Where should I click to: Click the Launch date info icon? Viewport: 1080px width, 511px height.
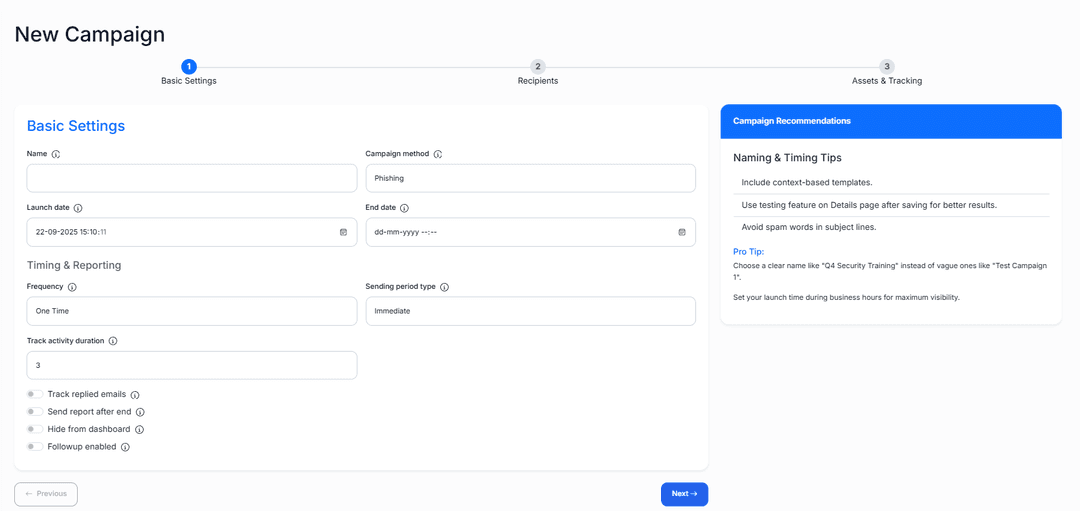[78, 208]
